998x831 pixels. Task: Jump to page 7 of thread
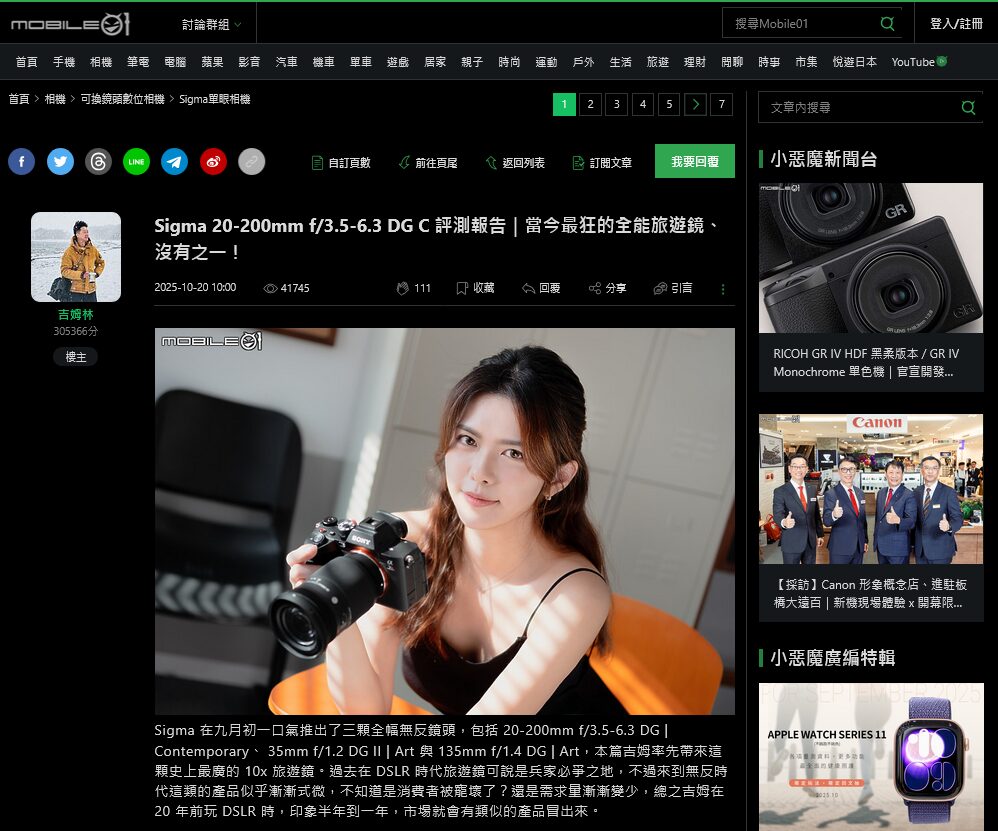point(721,104)
